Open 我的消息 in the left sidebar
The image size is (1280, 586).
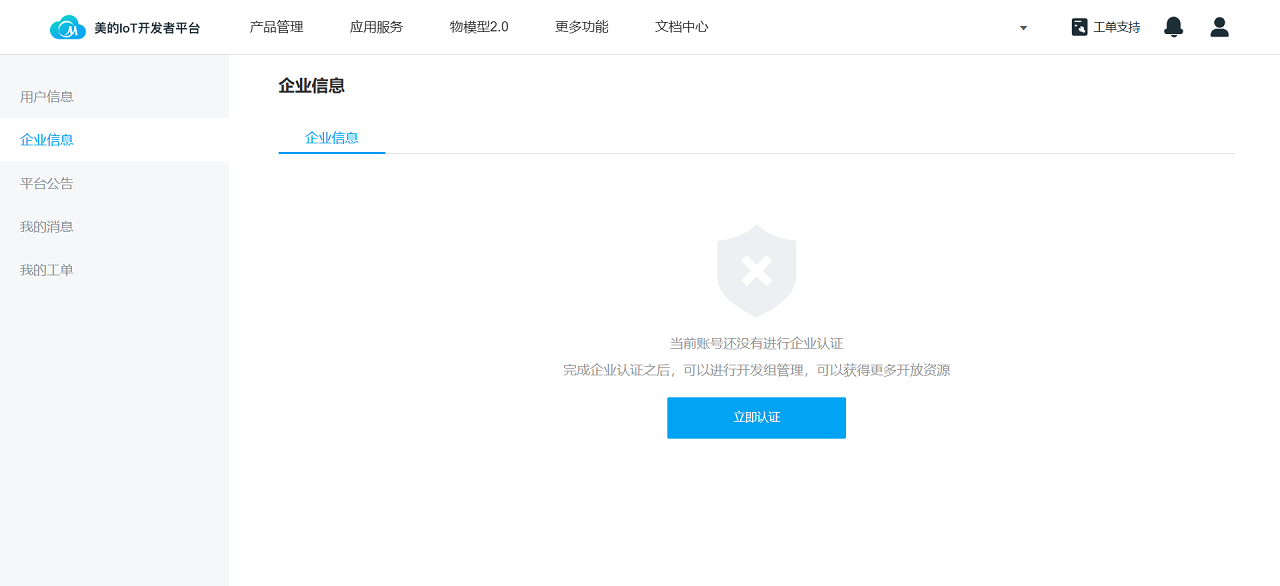point(47,227)
